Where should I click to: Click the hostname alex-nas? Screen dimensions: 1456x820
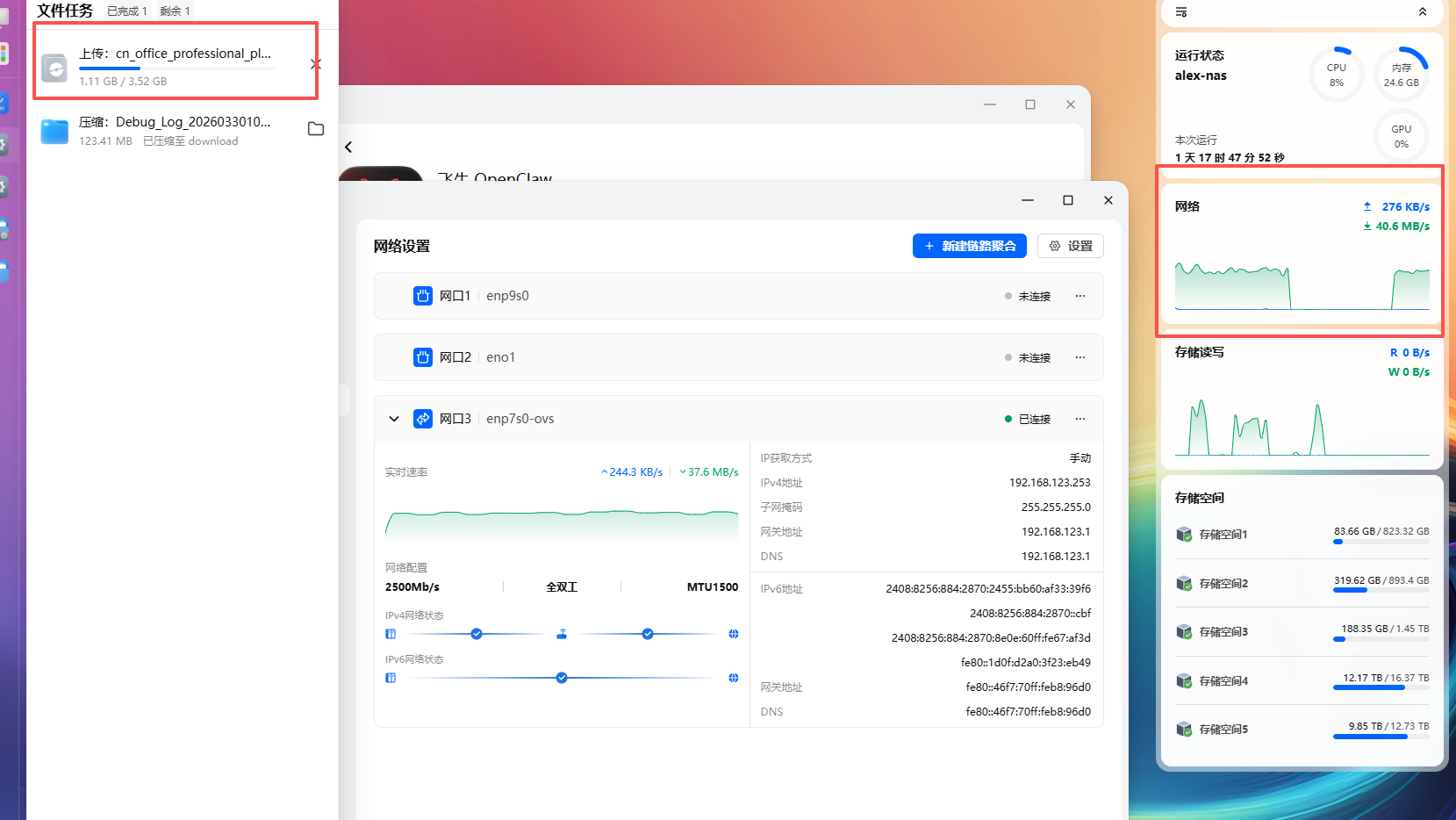[1201, 76]
